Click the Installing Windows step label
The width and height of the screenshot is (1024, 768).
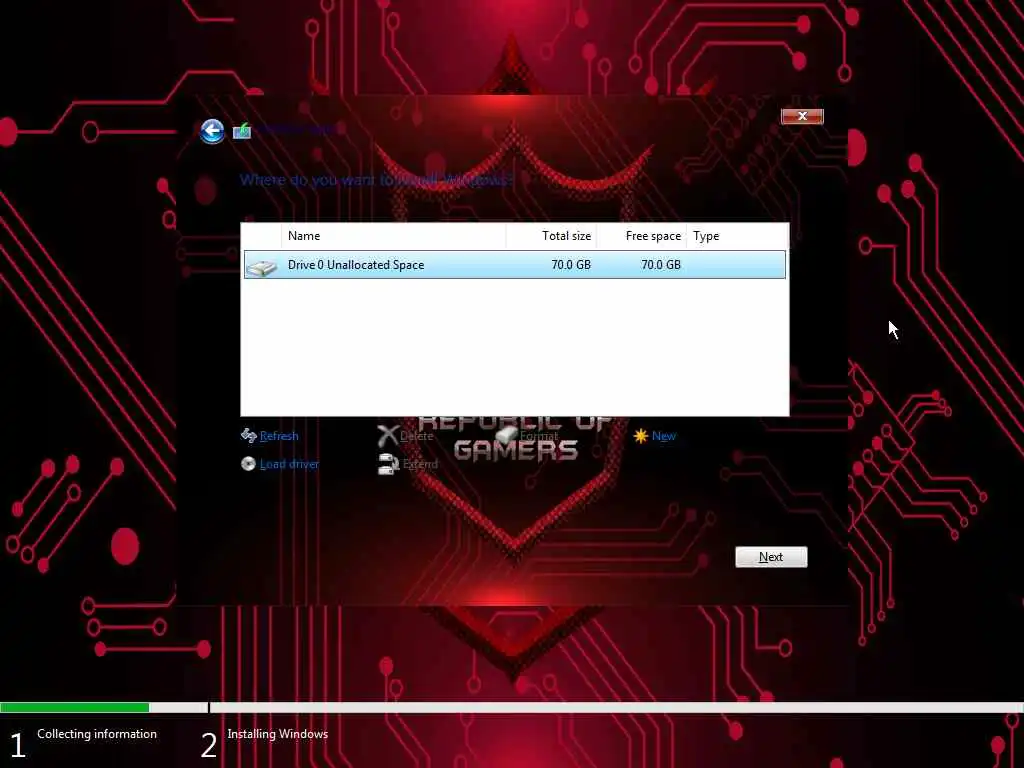(278, 733)
